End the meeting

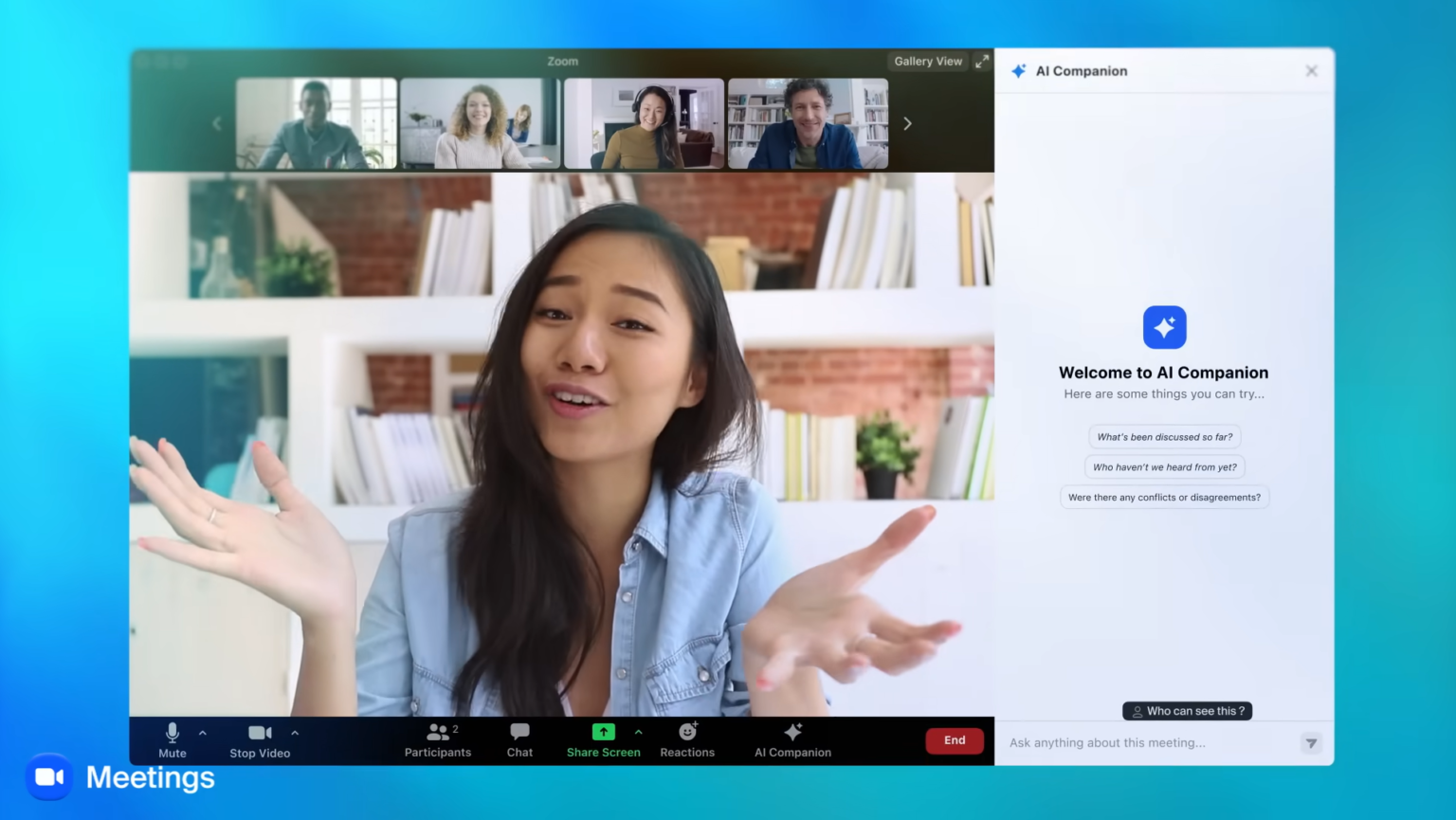point(955,740)
